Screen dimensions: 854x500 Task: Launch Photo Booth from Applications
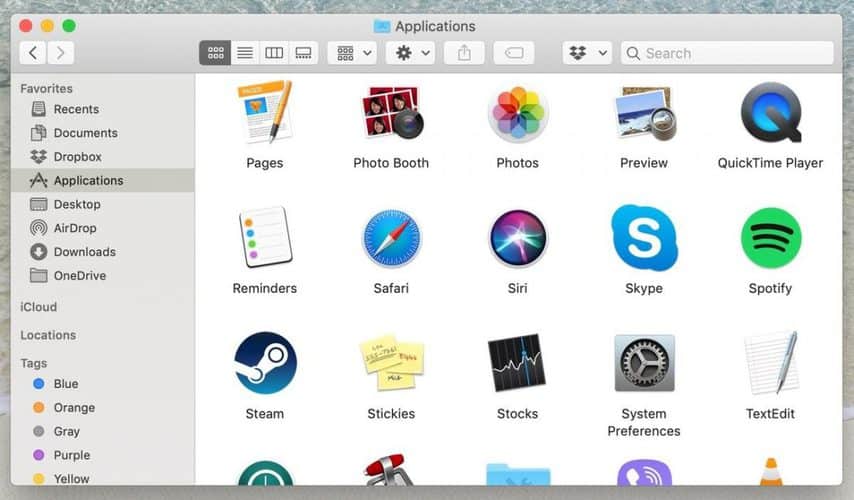[x=391, y=112]
